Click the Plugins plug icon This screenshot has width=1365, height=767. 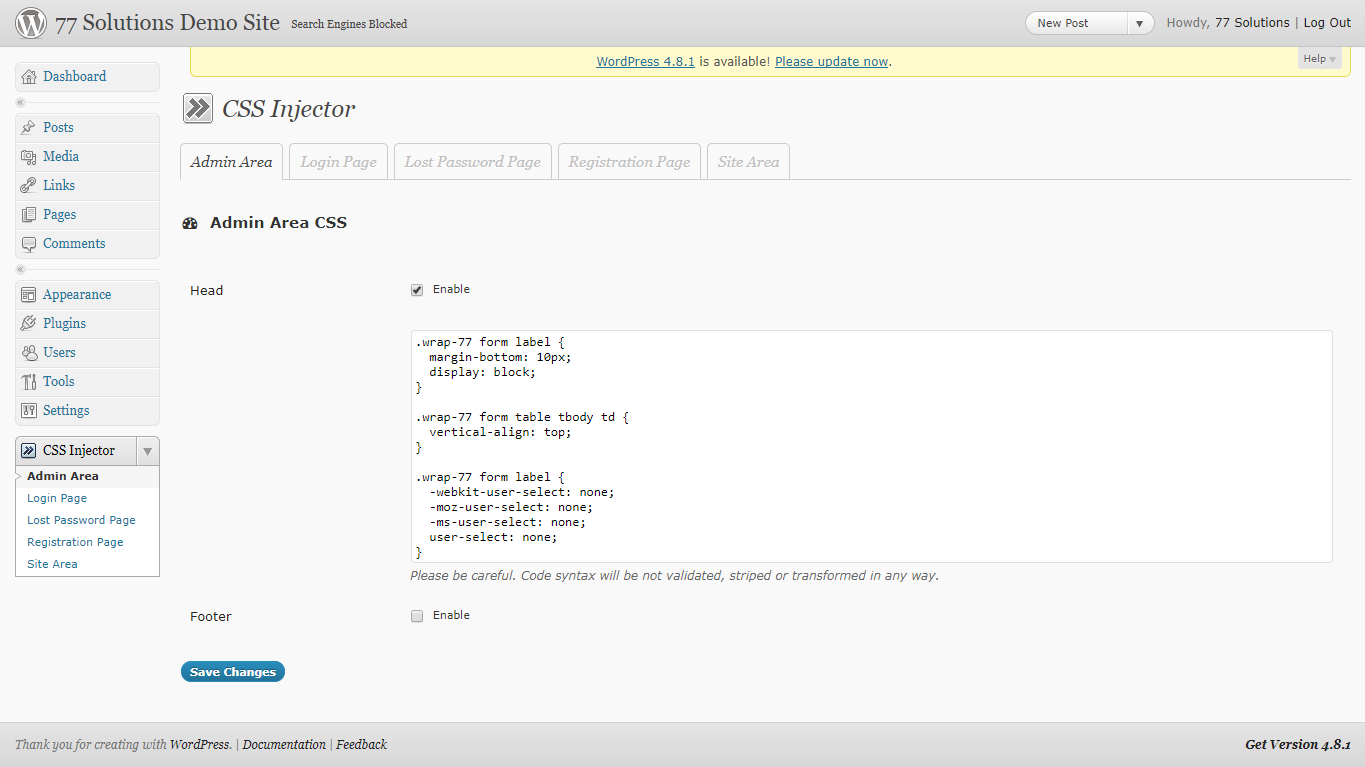point(29,324)
